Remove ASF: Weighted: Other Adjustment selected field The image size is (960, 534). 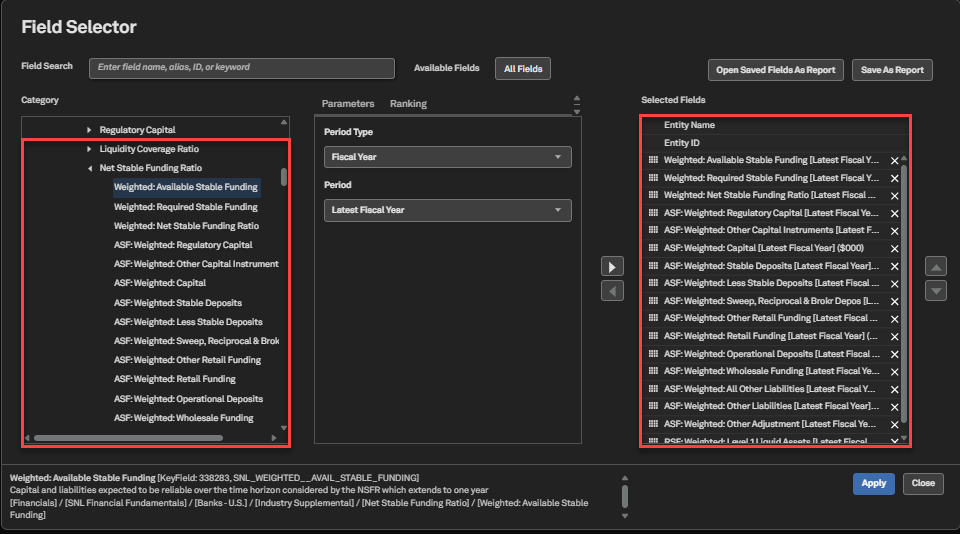tap(894, 424)
